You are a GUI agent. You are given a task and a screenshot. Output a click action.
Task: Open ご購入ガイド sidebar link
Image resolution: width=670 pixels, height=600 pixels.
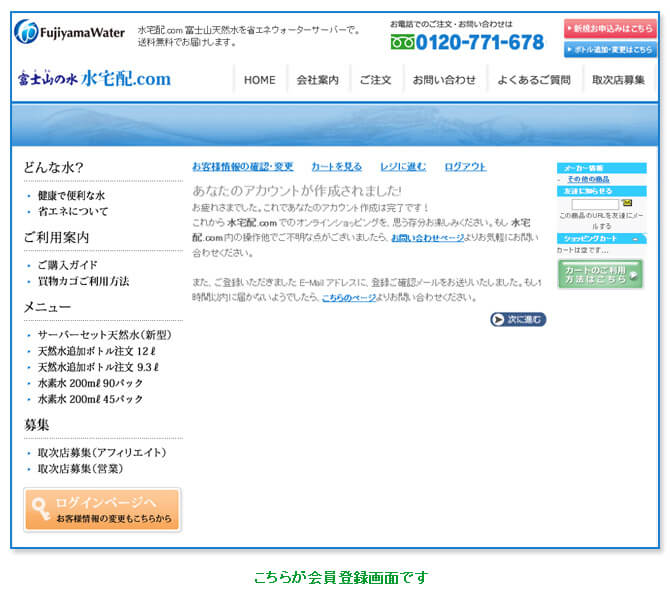[x=68, y=265]
